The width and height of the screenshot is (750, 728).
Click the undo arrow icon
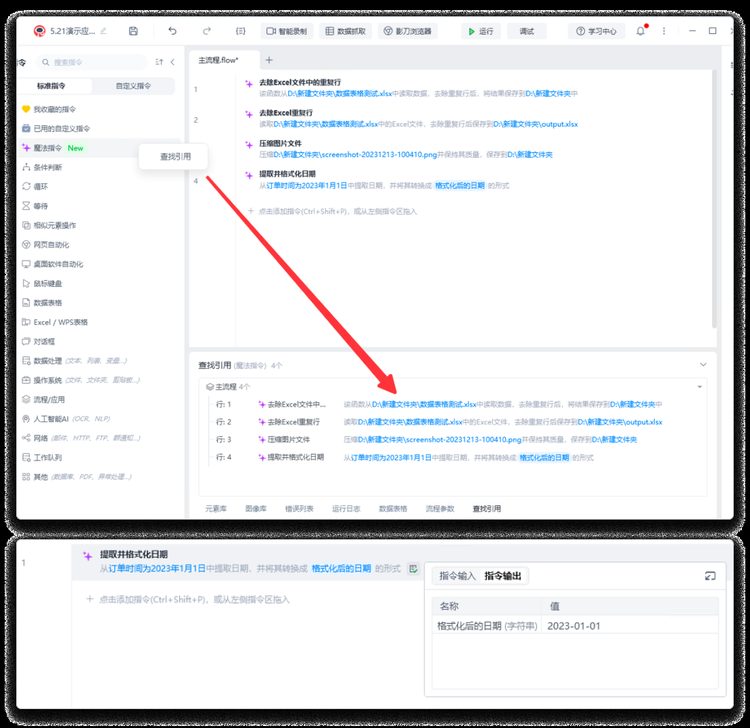[x=172, y=31]
